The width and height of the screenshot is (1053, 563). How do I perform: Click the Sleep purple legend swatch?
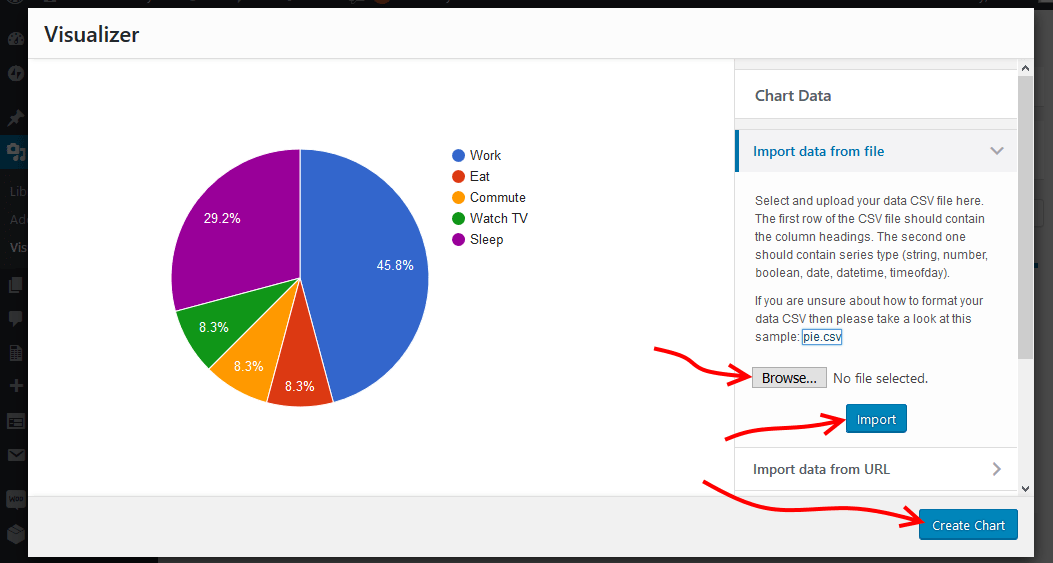point(459,240)
